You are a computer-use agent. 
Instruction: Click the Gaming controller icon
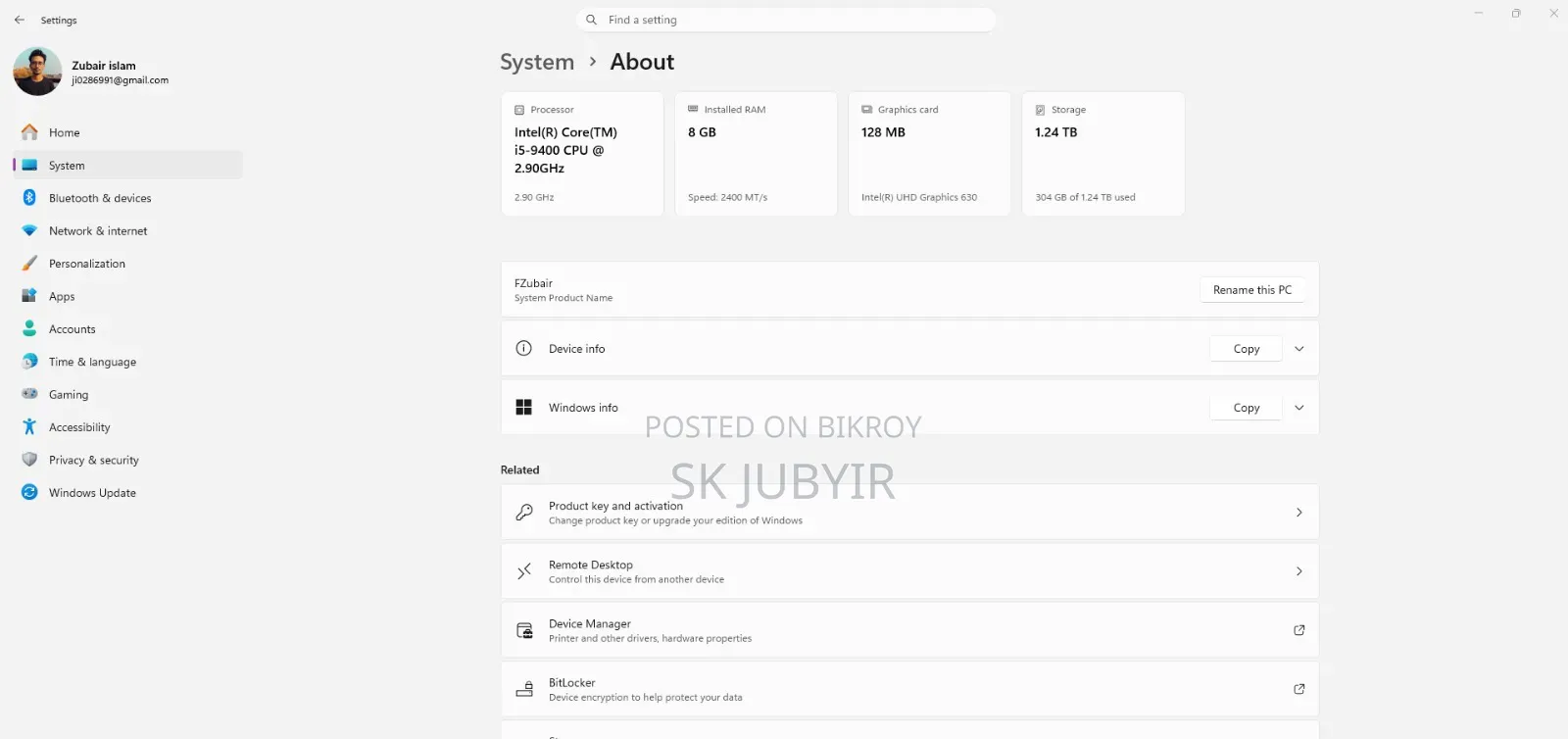(29, 394)
